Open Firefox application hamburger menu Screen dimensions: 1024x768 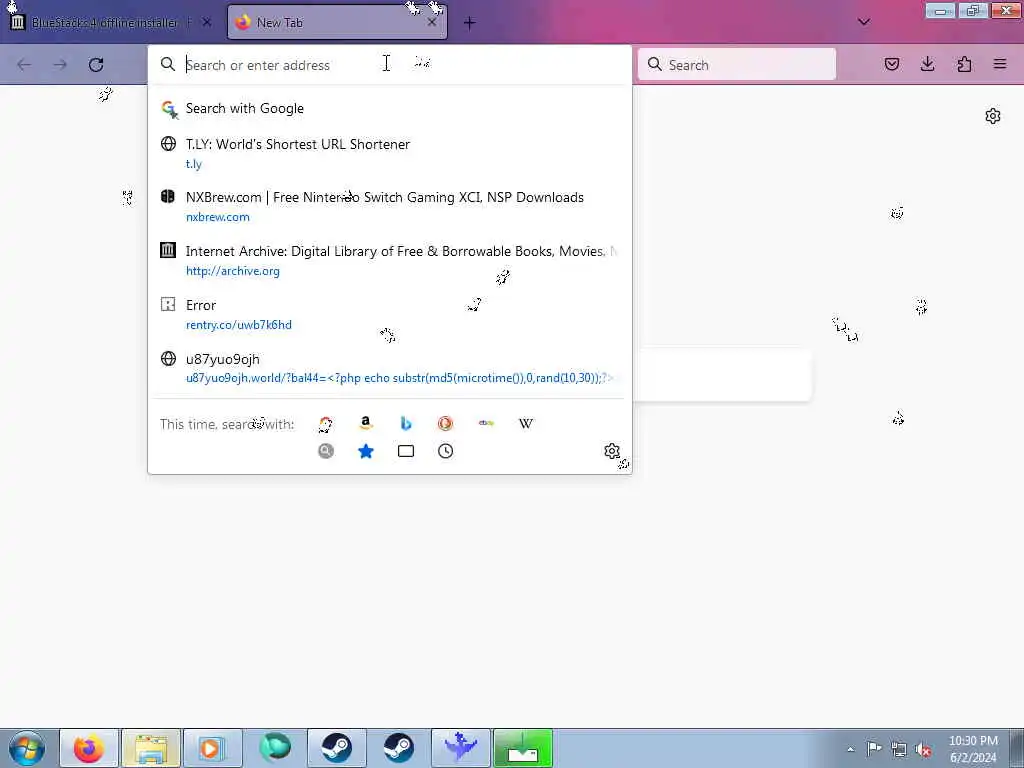tap(1000, 64)
